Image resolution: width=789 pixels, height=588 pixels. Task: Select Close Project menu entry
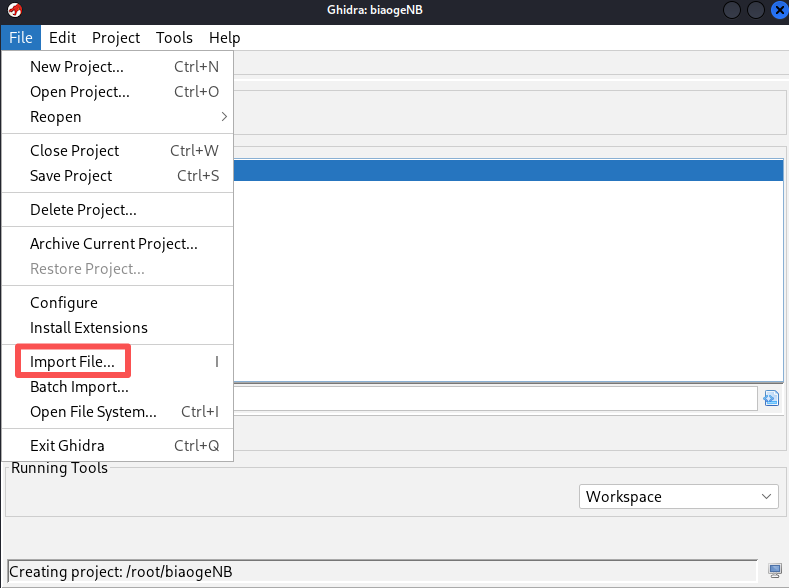(x=117, y=150)
